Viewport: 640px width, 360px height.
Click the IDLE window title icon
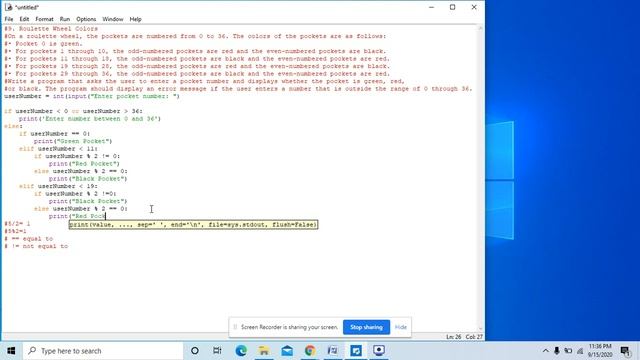9,7
